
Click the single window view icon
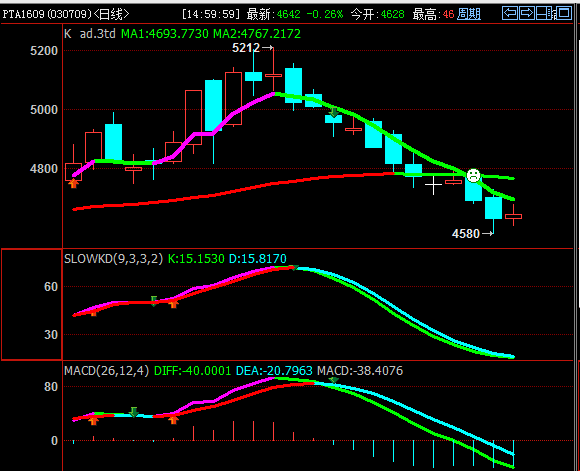point(564,13)
